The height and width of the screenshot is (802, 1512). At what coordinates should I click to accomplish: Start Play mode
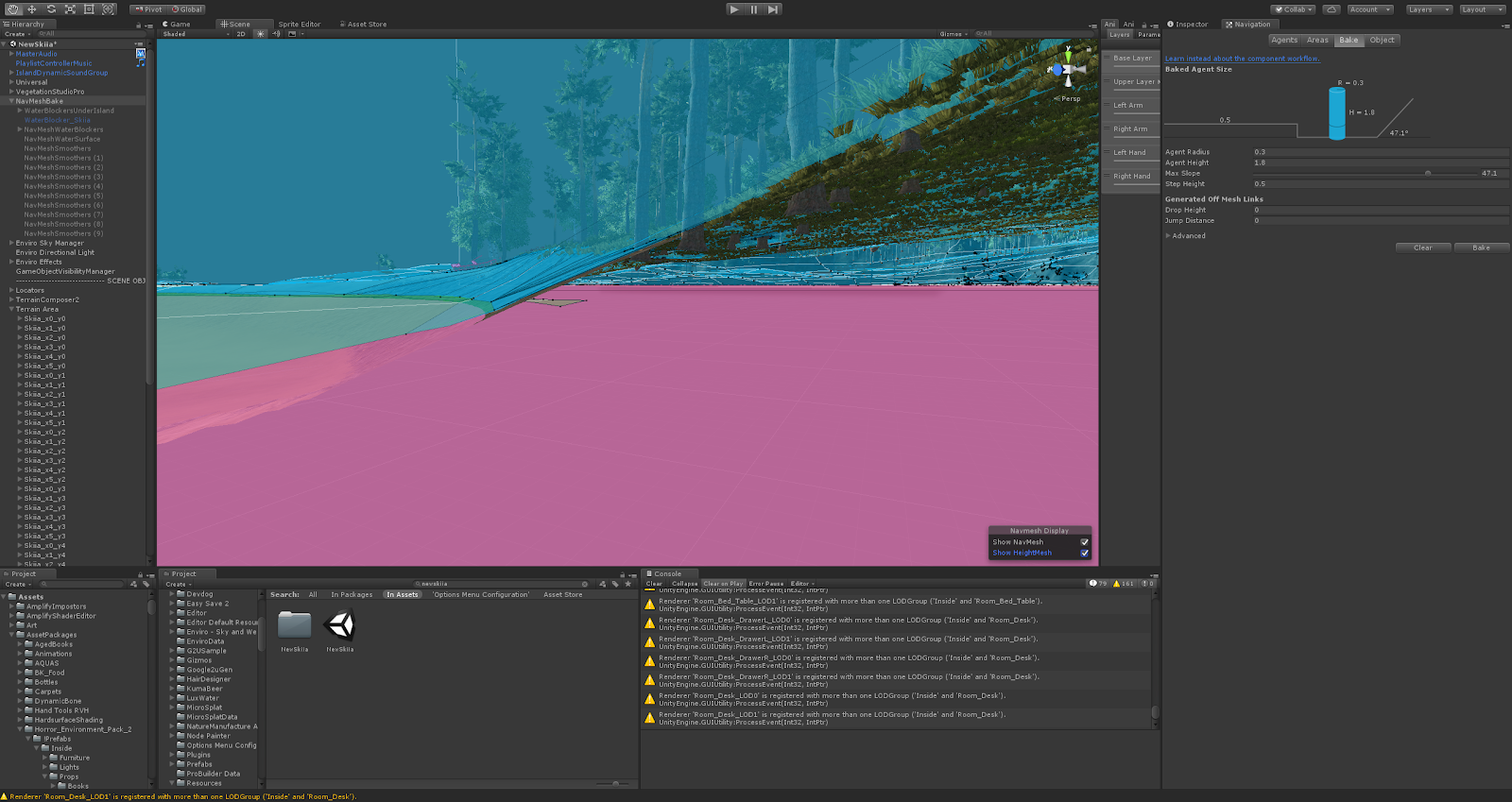point(734,9)
